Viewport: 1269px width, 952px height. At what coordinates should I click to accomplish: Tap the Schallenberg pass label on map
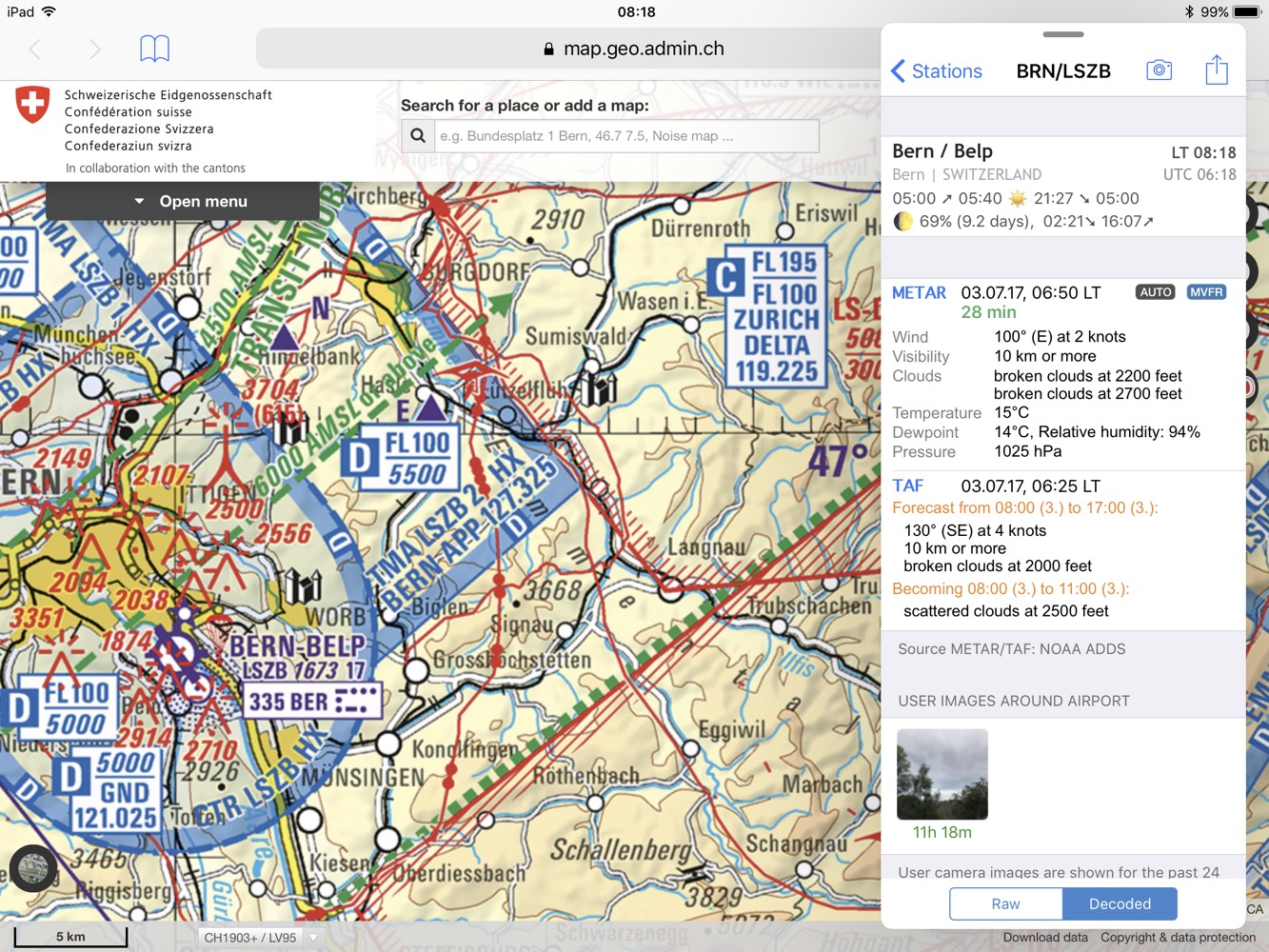(622, 849)
